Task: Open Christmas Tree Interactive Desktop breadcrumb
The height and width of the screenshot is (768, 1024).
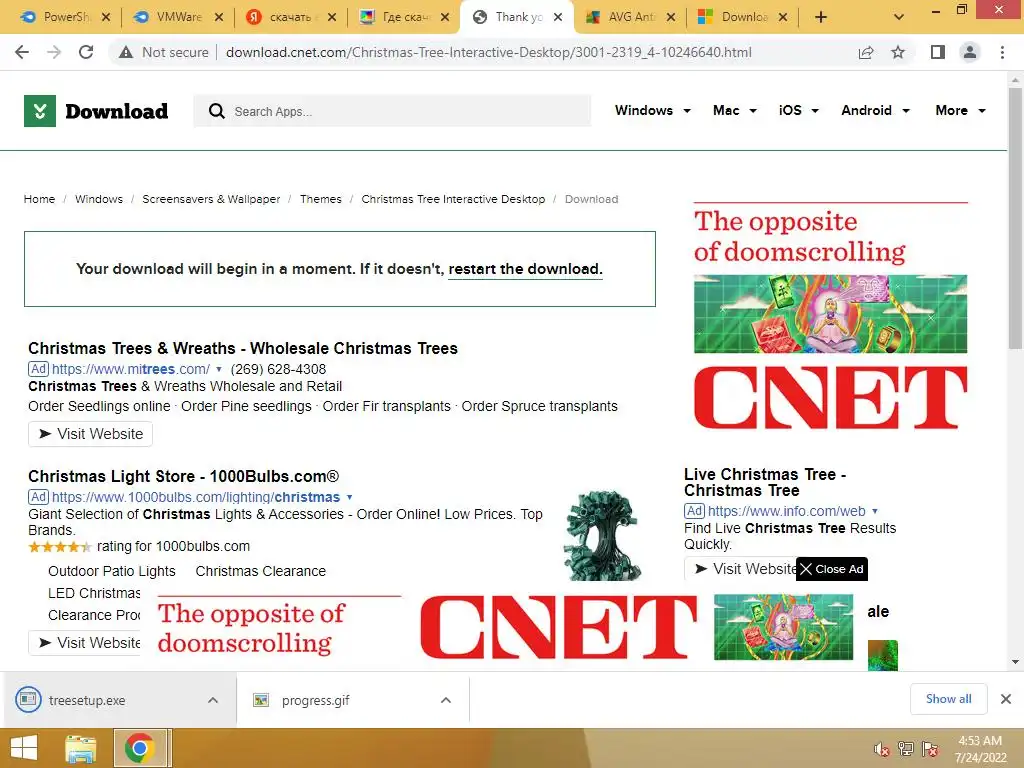Action: pos(453,199)
